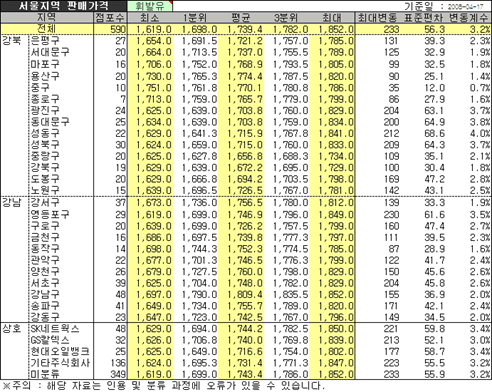This screenshot has width=492, height=392.
Task: Select 강동구 average value 1,742.5
Action: (x=245, y=317)
